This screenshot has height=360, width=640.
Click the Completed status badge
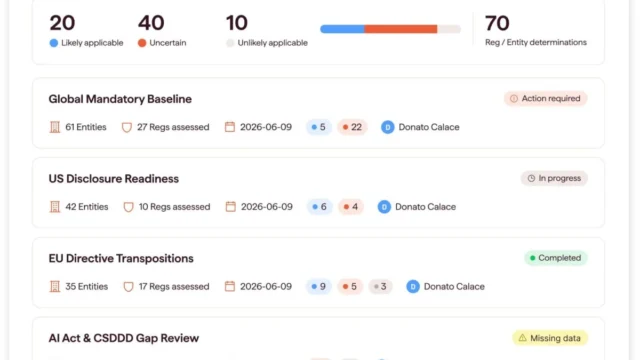click(x=556, y=258)
